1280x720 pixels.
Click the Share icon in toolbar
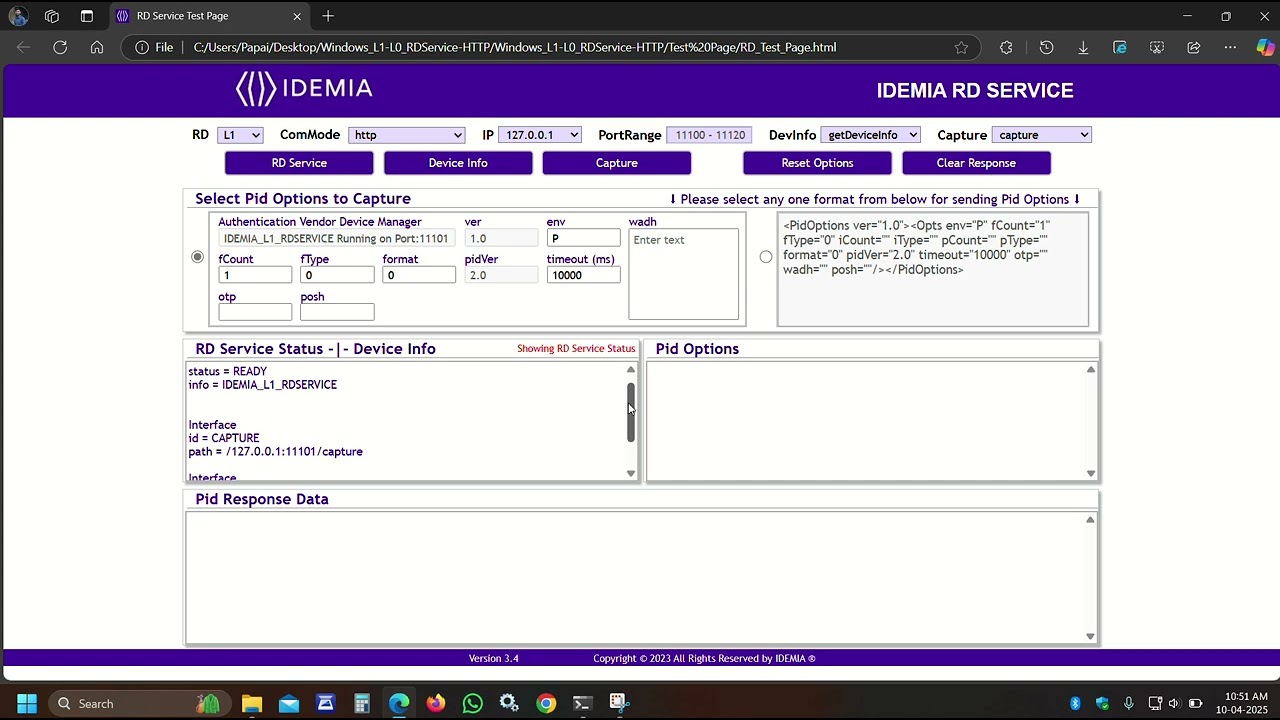coord(1194,47)
